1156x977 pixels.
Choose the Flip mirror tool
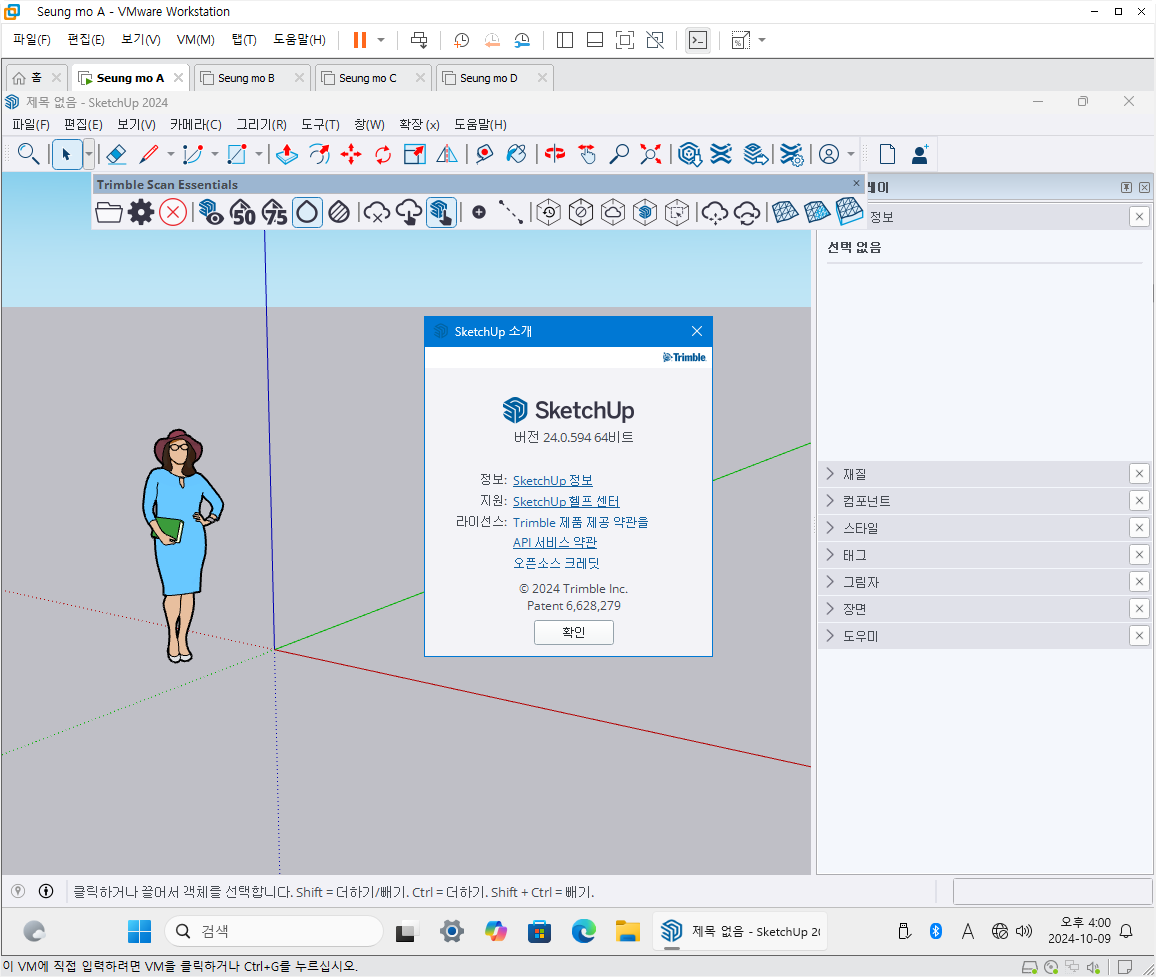coord(447,154)
